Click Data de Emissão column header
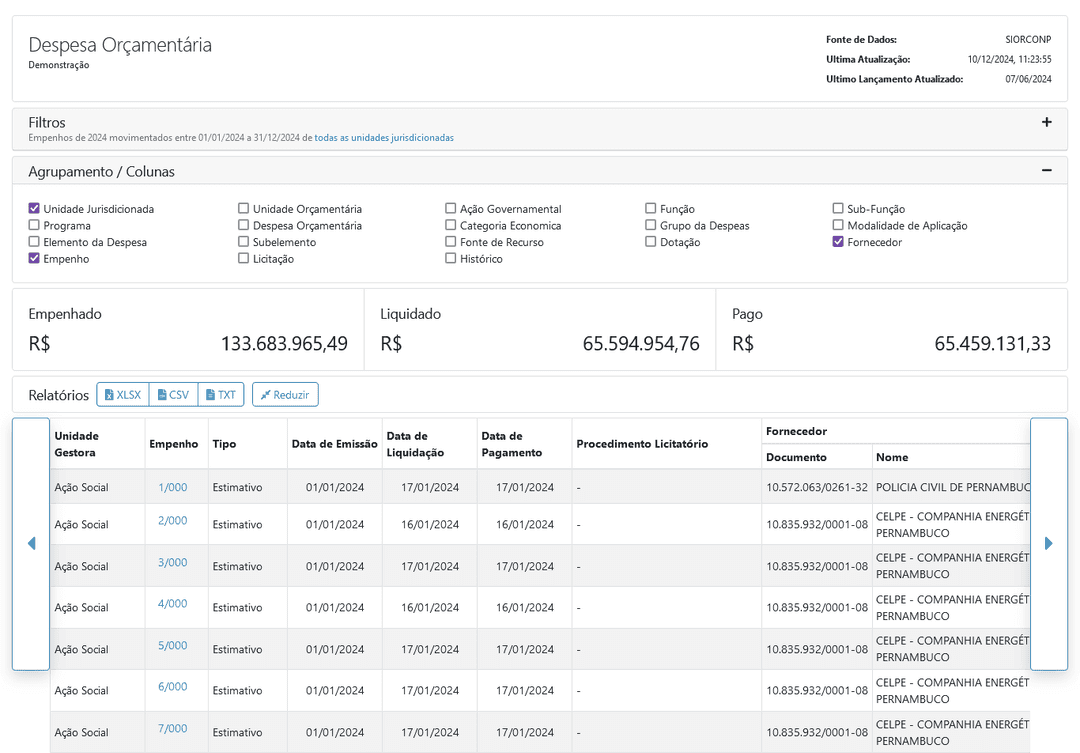The width and height of the screenshot is (1080, 753). pos(334,444)
